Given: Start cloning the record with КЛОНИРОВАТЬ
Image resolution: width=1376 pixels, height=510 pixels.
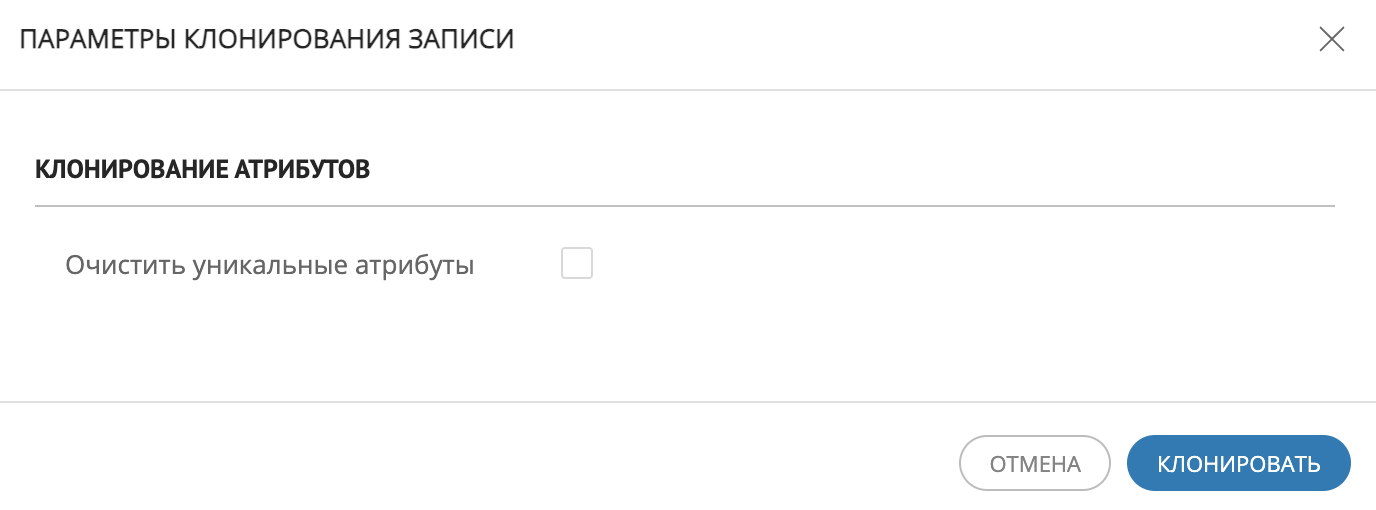Looking at the screenshot, I should coord(1239,464).
